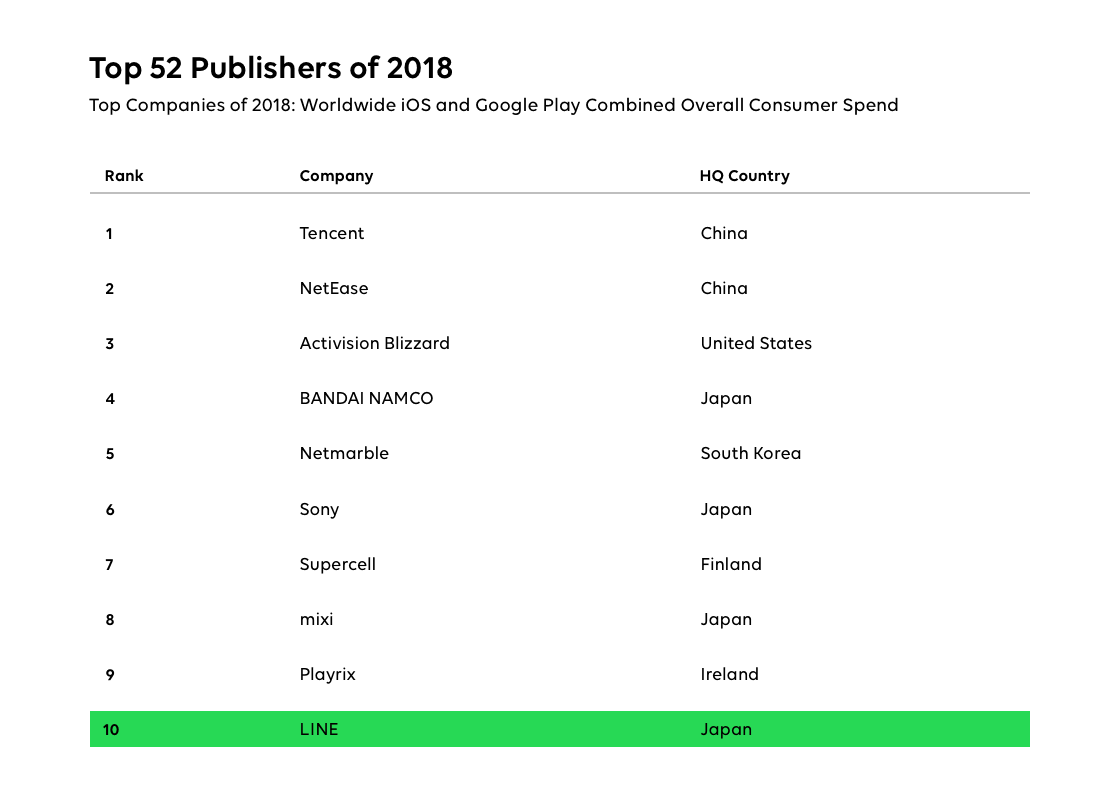This screenshot has width=1120, height=800.
Task: Sort by the Company column header
Action: [336, 176]
